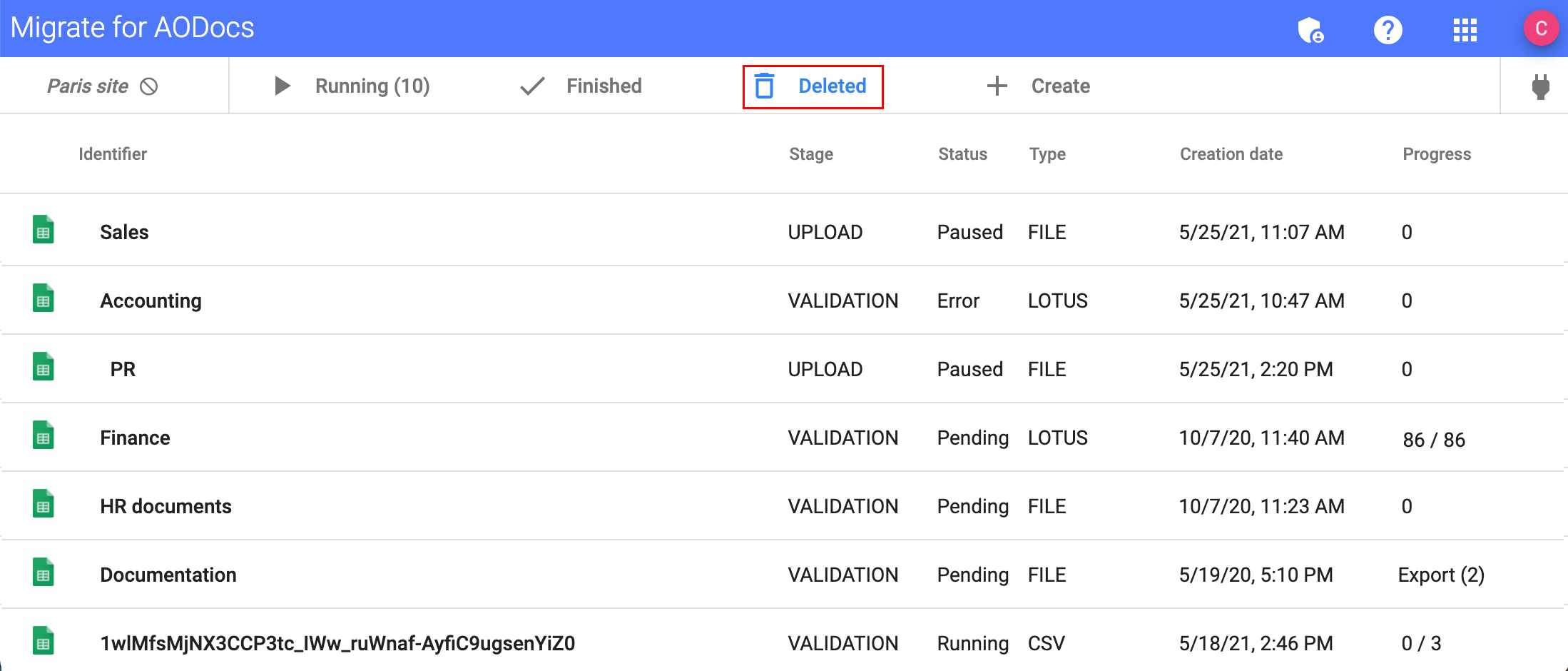Click the Error status in Accounting row
Viewport: 1568px width, 671px height.
(958, 301)
